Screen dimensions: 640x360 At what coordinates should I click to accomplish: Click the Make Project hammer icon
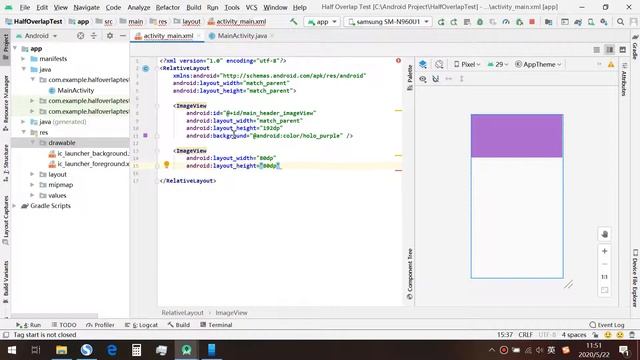(x=293, y=21)
